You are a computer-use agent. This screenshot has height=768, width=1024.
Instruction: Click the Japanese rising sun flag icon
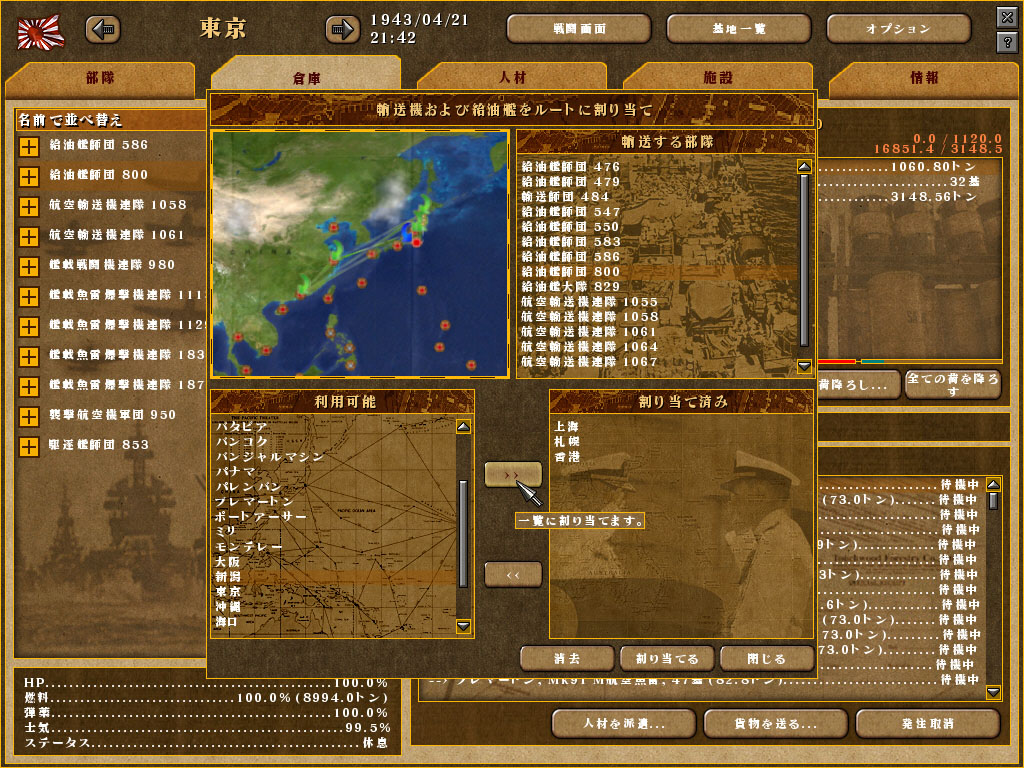tap(41, 31)
